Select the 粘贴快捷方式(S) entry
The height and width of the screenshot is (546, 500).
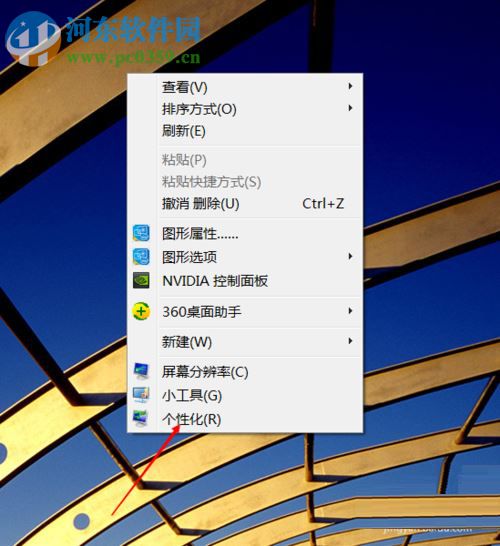point(245,182)
